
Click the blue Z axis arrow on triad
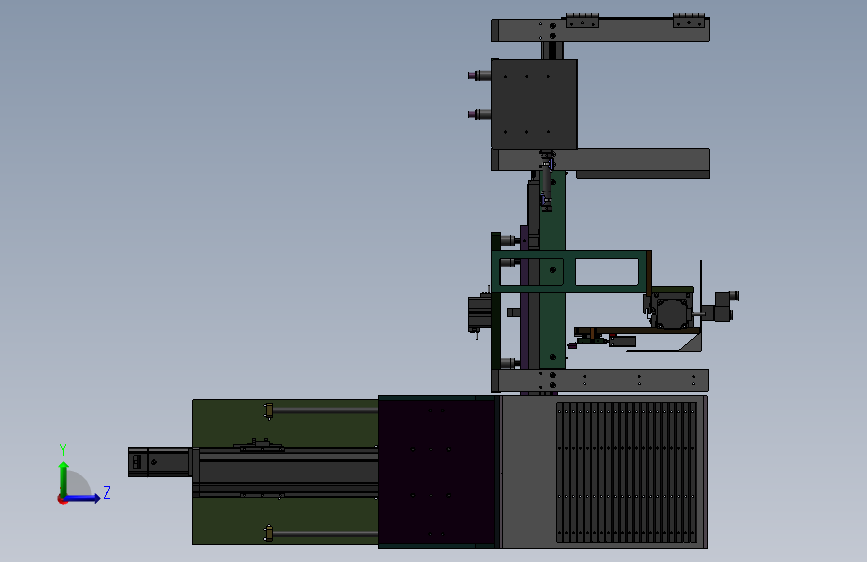(83, 498)
